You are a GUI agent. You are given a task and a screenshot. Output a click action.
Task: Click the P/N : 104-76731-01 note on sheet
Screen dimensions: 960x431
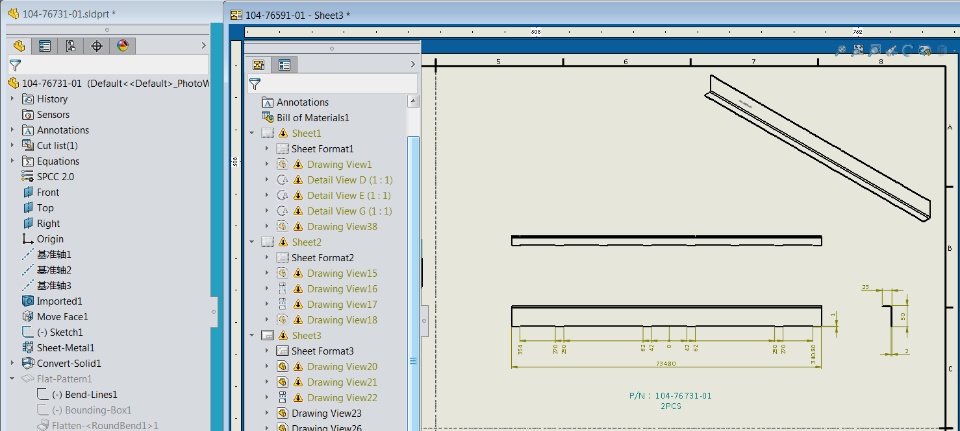click(x=670, y=396)
